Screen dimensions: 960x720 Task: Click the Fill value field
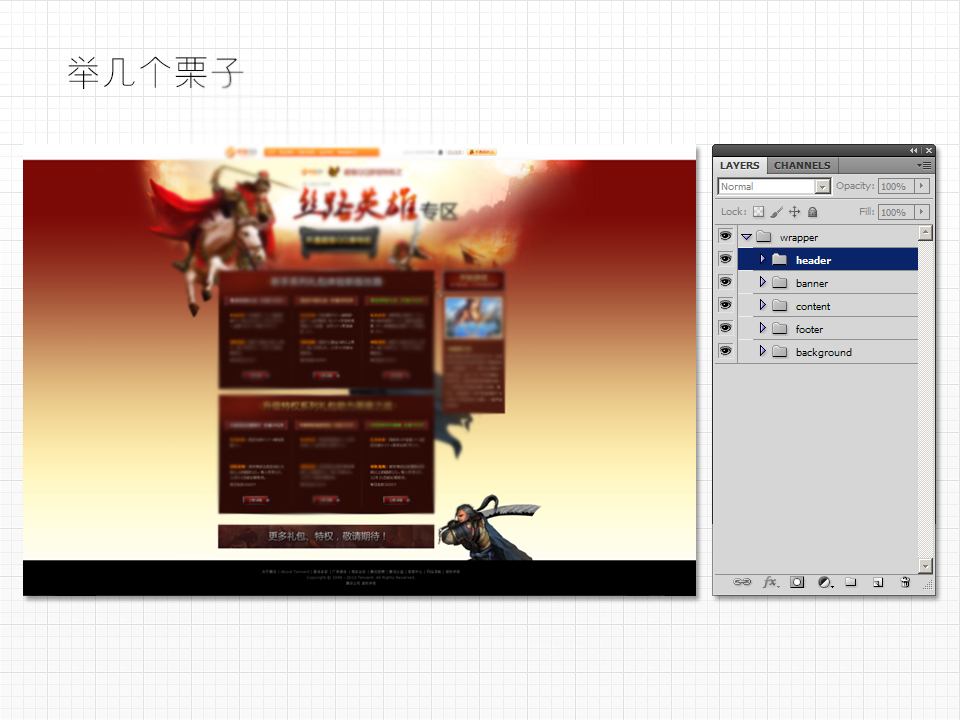tap(896, 212)
